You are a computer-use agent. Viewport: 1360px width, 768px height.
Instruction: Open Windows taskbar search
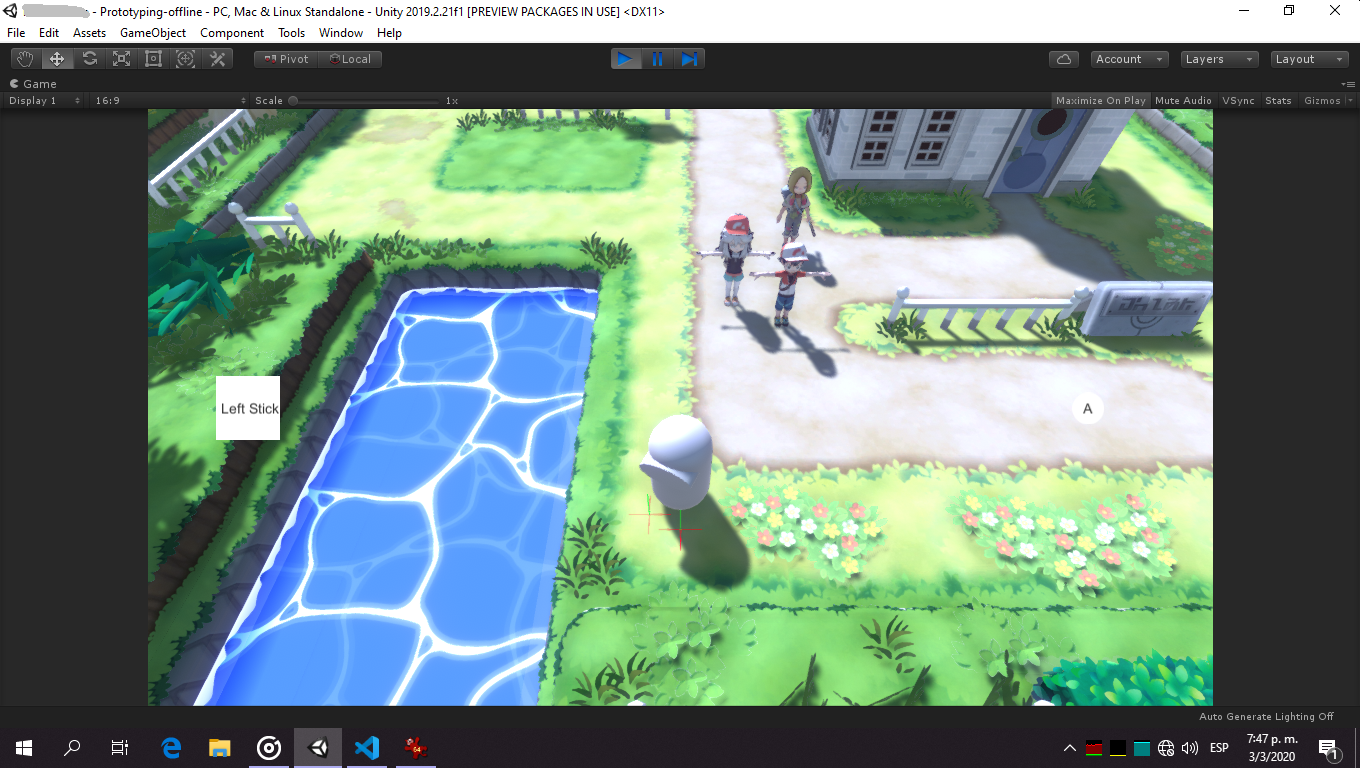click(x=72, y=747)
